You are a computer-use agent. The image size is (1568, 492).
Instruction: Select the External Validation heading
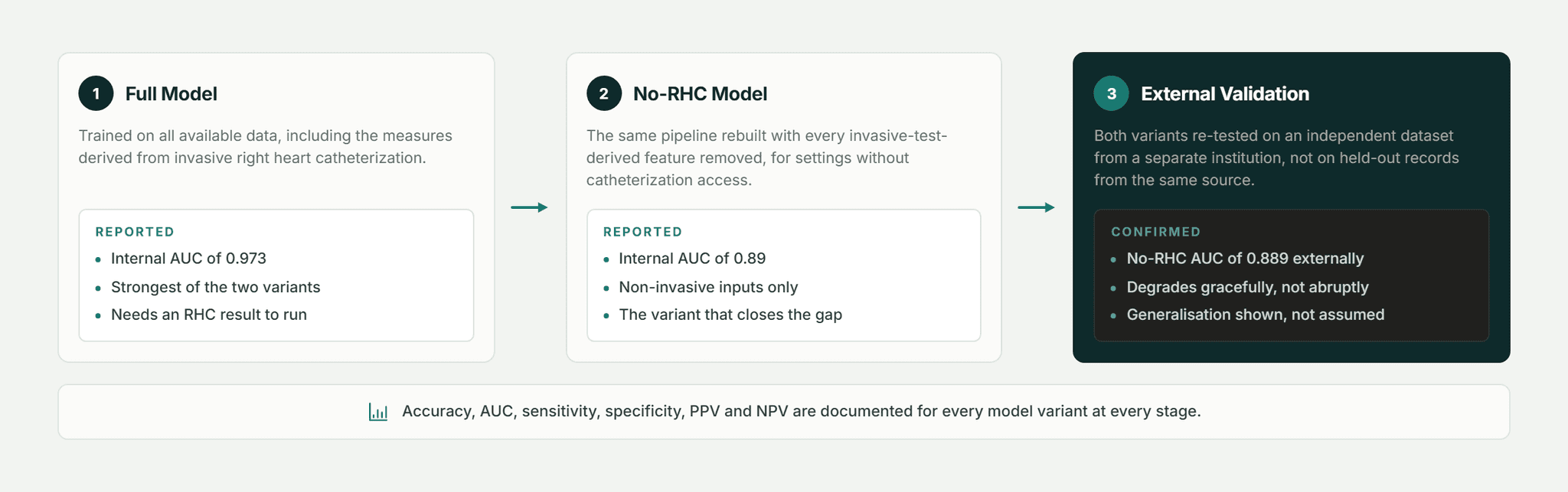[x=1225, y=94]
